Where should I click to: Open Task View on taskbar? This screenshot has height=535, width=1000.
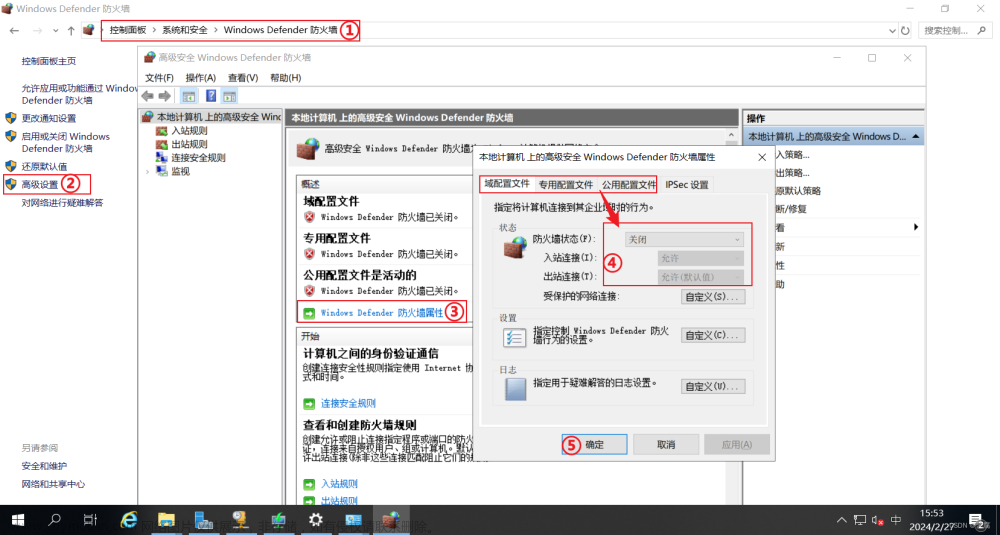(91, 520)
